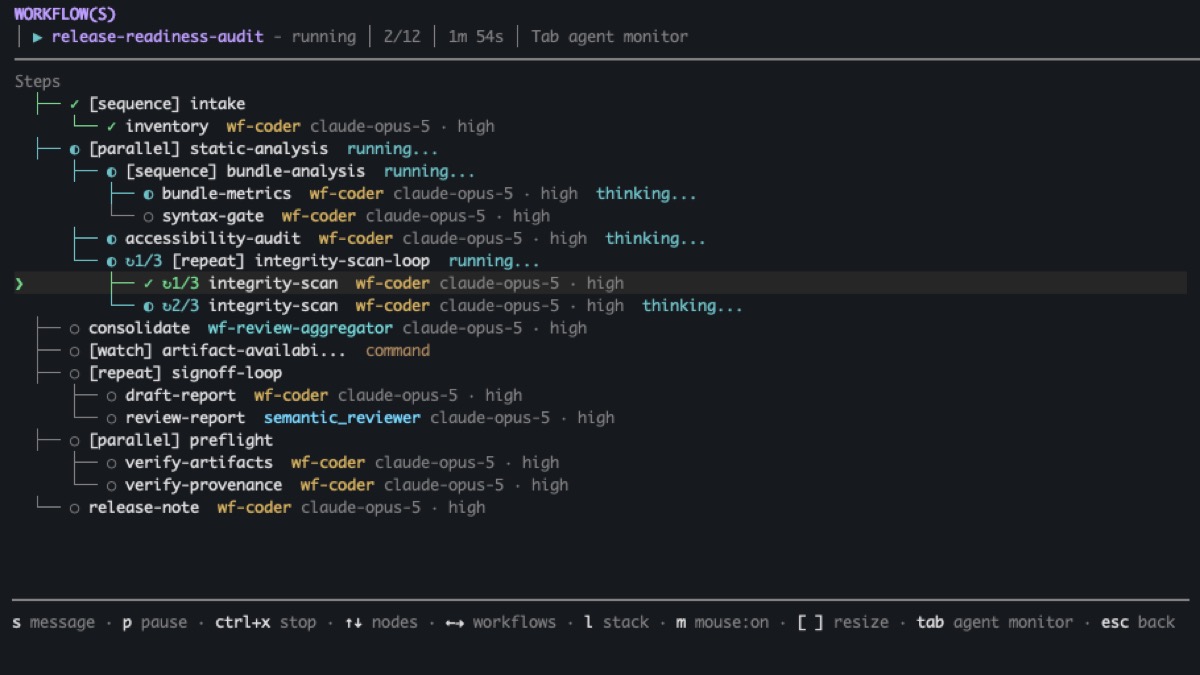This screenshot has height=675, width=1200.
Task: Click the checkmark beside inventory step
Action: [112, 126]
